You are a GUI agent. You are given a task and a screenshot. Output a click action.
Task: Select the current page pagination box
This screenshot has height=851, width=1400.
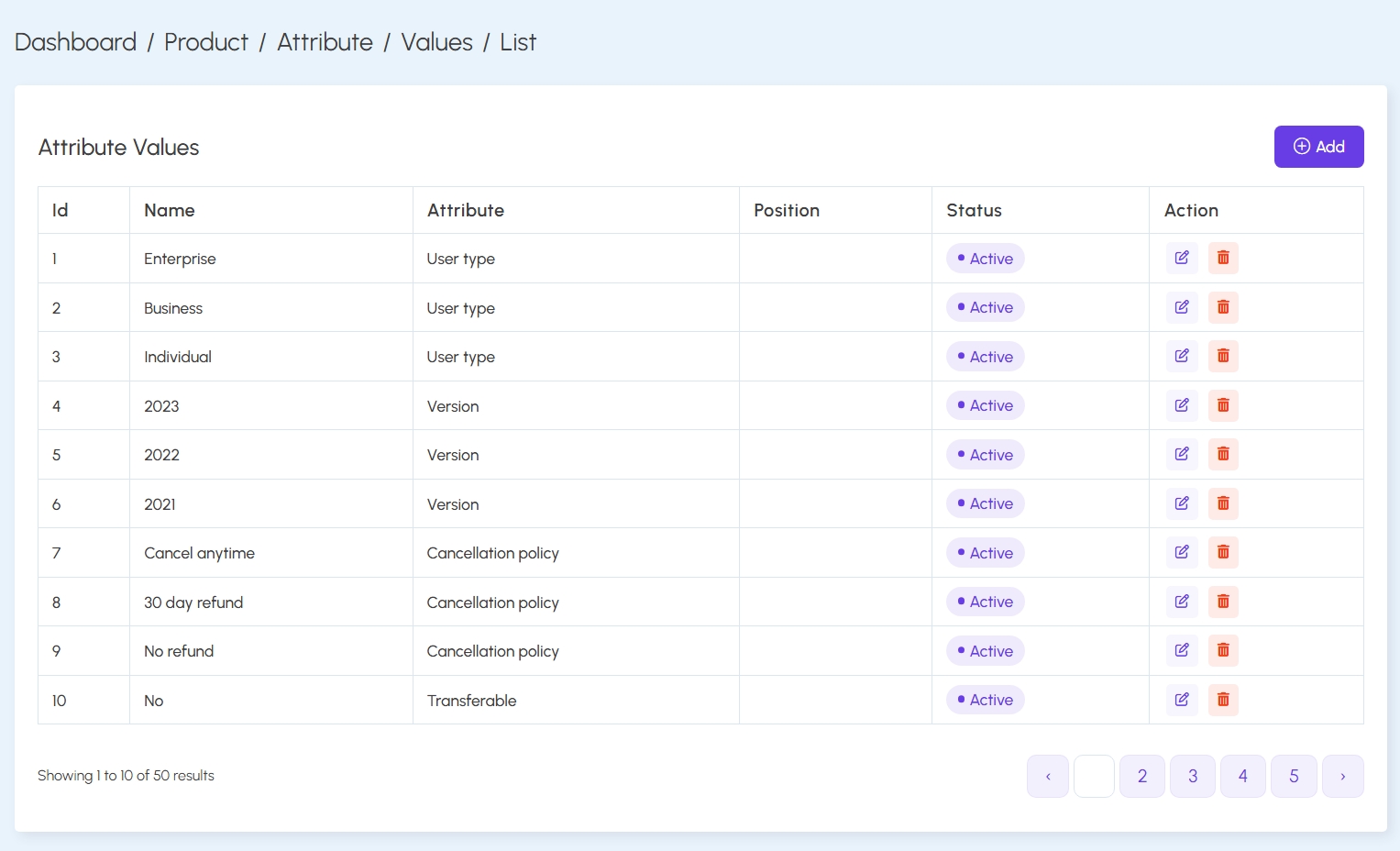(1094, 776)
